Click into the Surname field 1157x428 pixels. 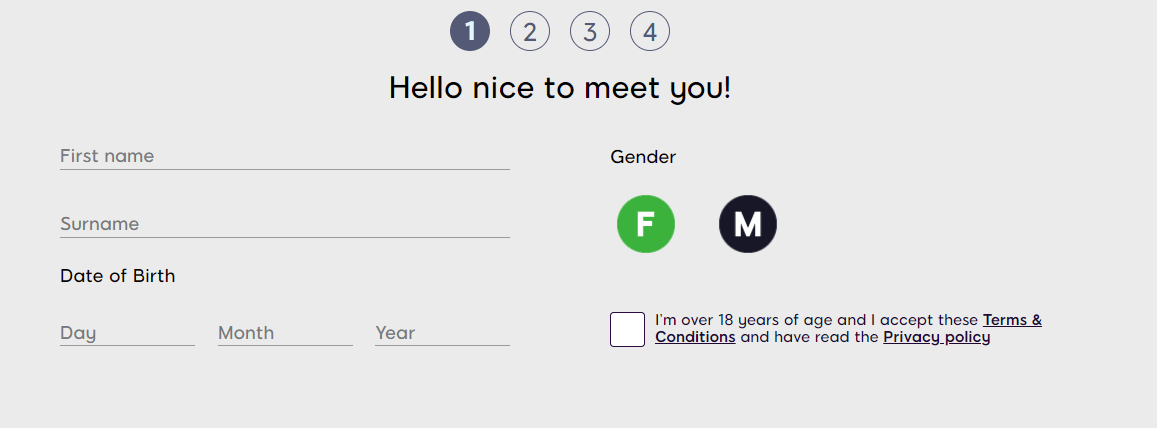click(284, 224)
